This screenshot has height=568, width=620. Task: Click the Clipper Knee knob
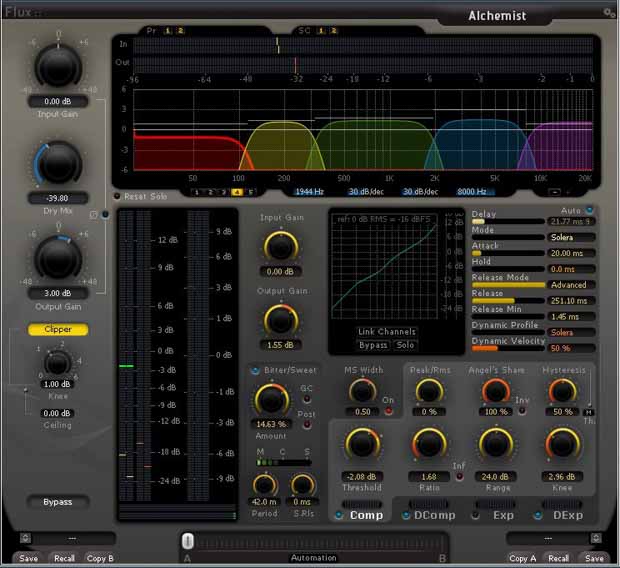click(57, 363)
